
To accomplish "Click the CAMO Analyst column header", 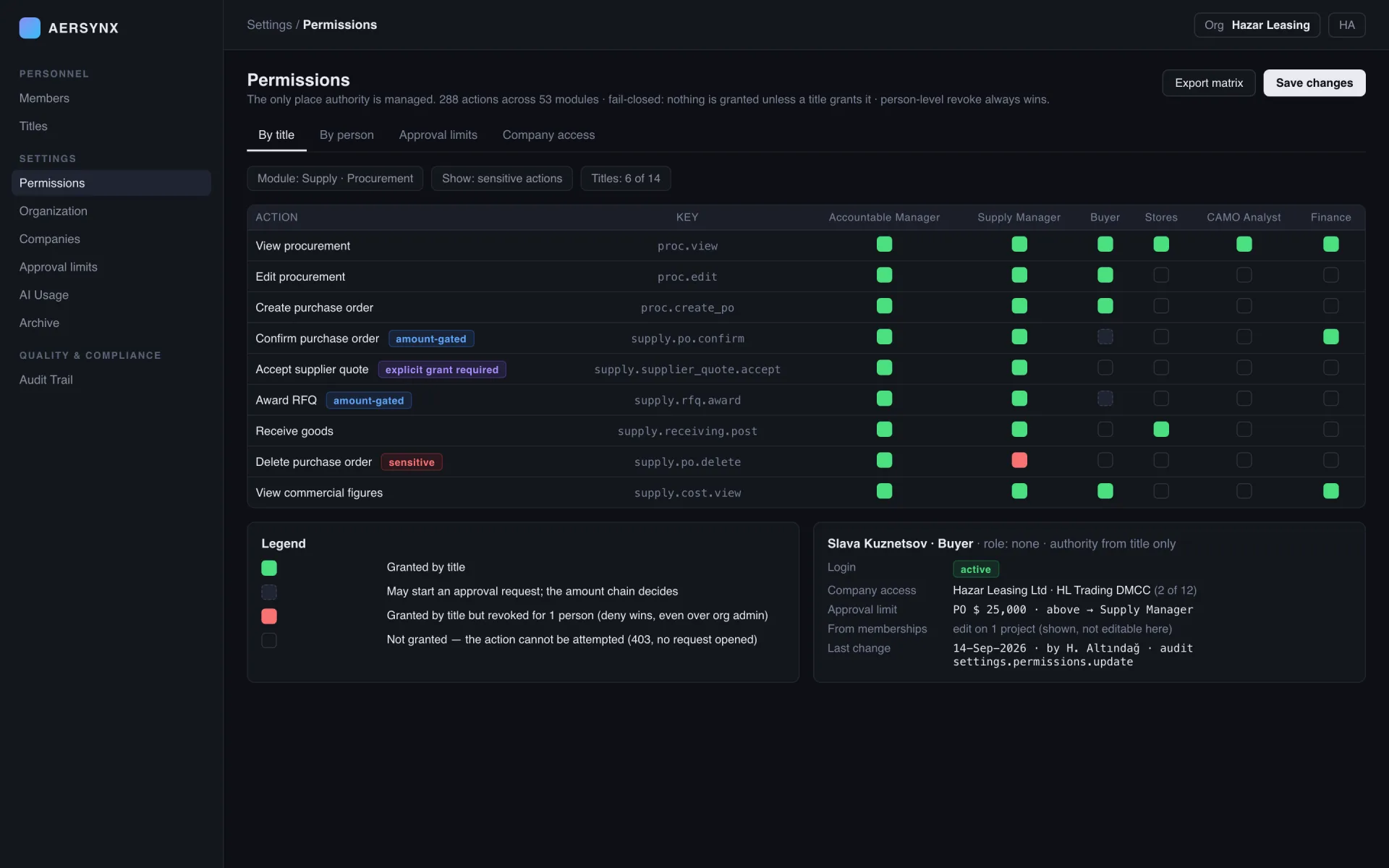I will tap(1244, 217).
